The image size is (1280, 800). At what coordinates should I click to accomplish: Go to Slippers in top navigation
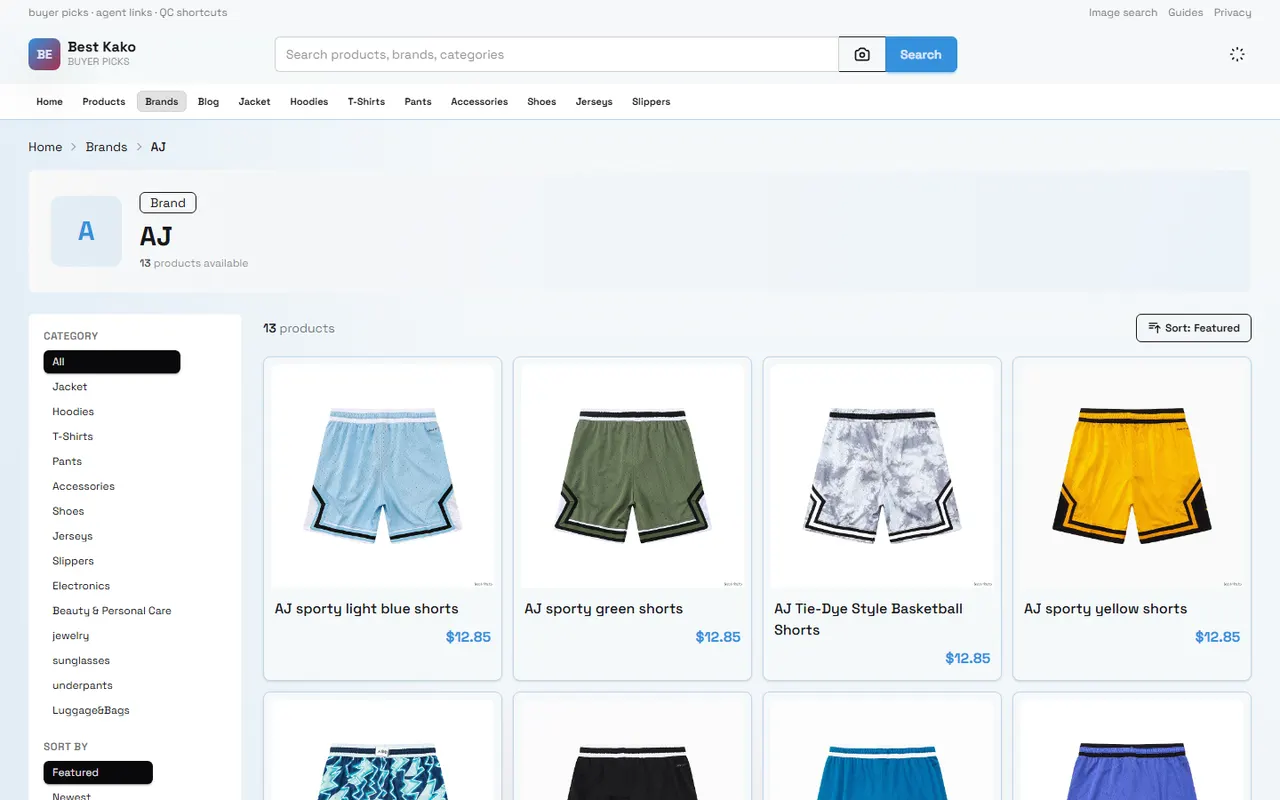(x=651, y=102)
